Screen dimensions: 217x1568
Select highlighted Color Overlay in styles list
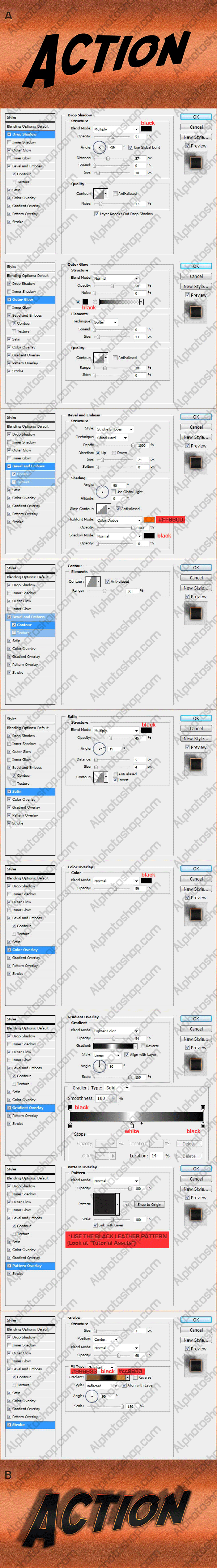(30, 950)
